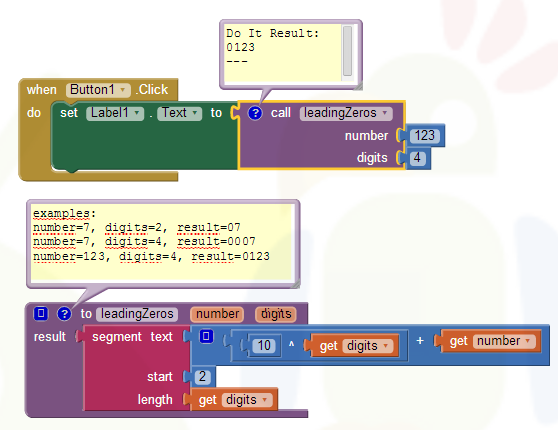Screen dimensions: 558x430
Task: Click the number 10 base field
Action: point(264,346)
